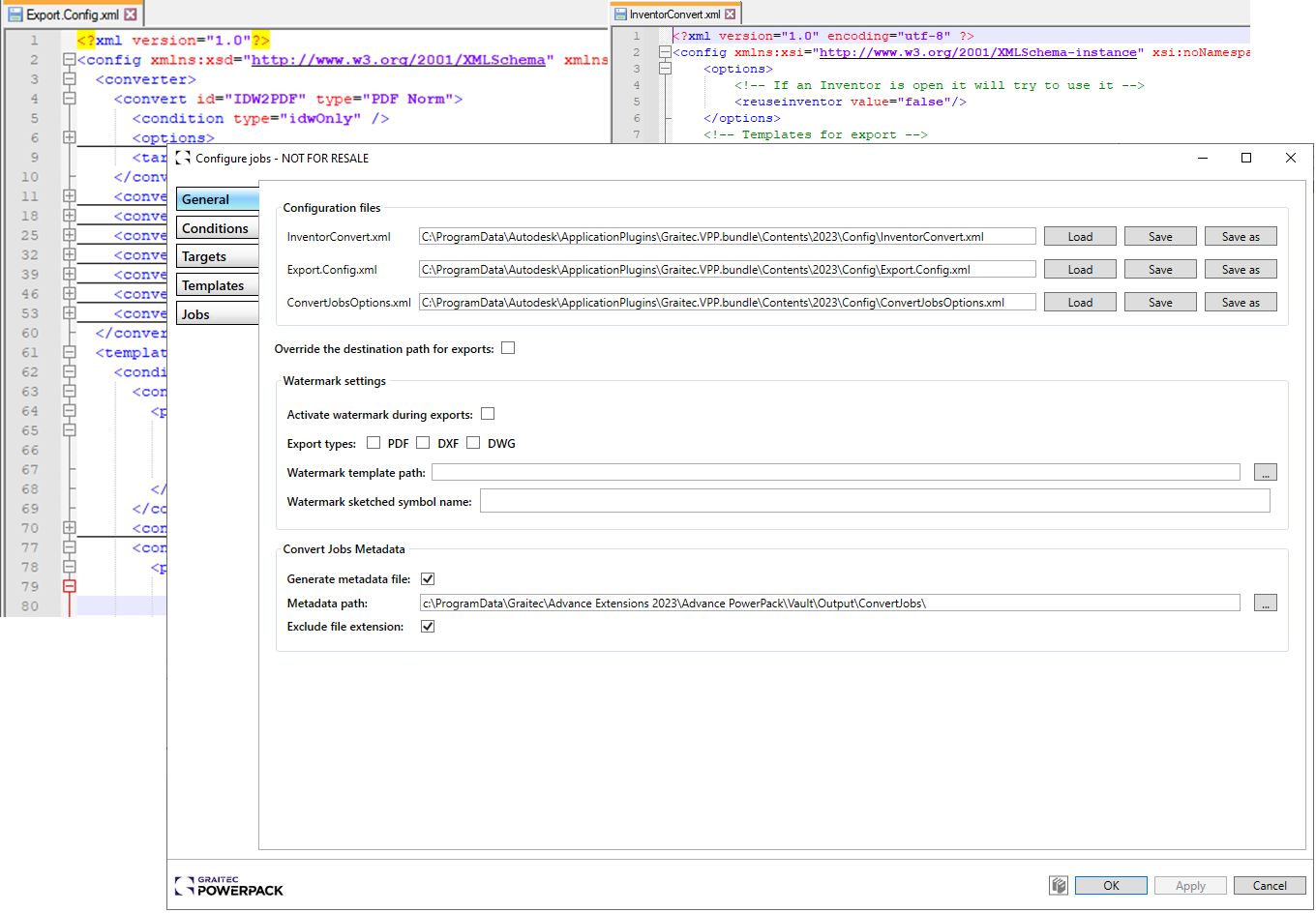Image resolution: width=1316 pixels, height=913 pixels.
Task: Collapse the templates fold at line 61
Action: (70, 352)
